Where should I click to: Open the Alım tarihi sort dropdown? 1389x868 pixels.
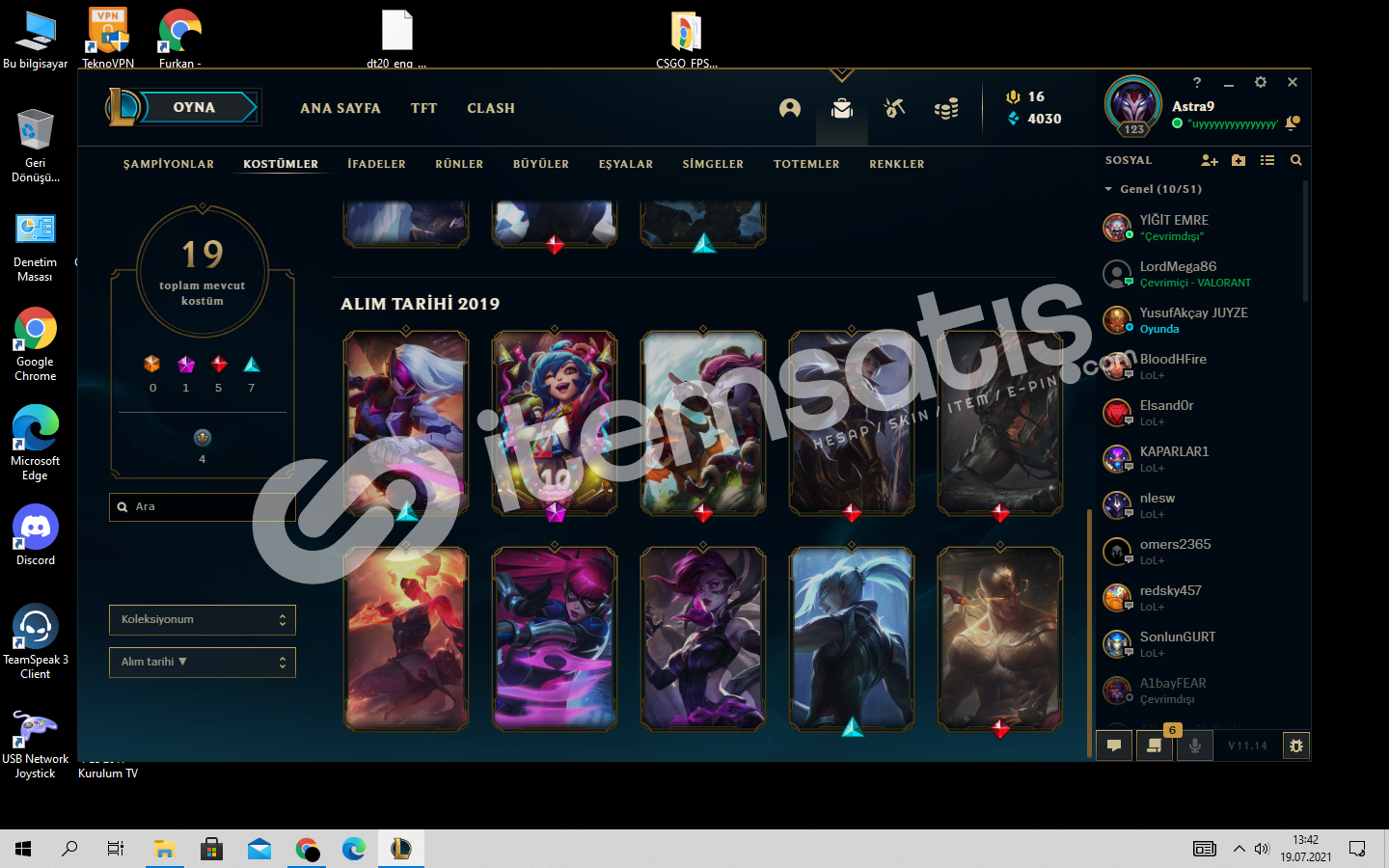point(203,663)
